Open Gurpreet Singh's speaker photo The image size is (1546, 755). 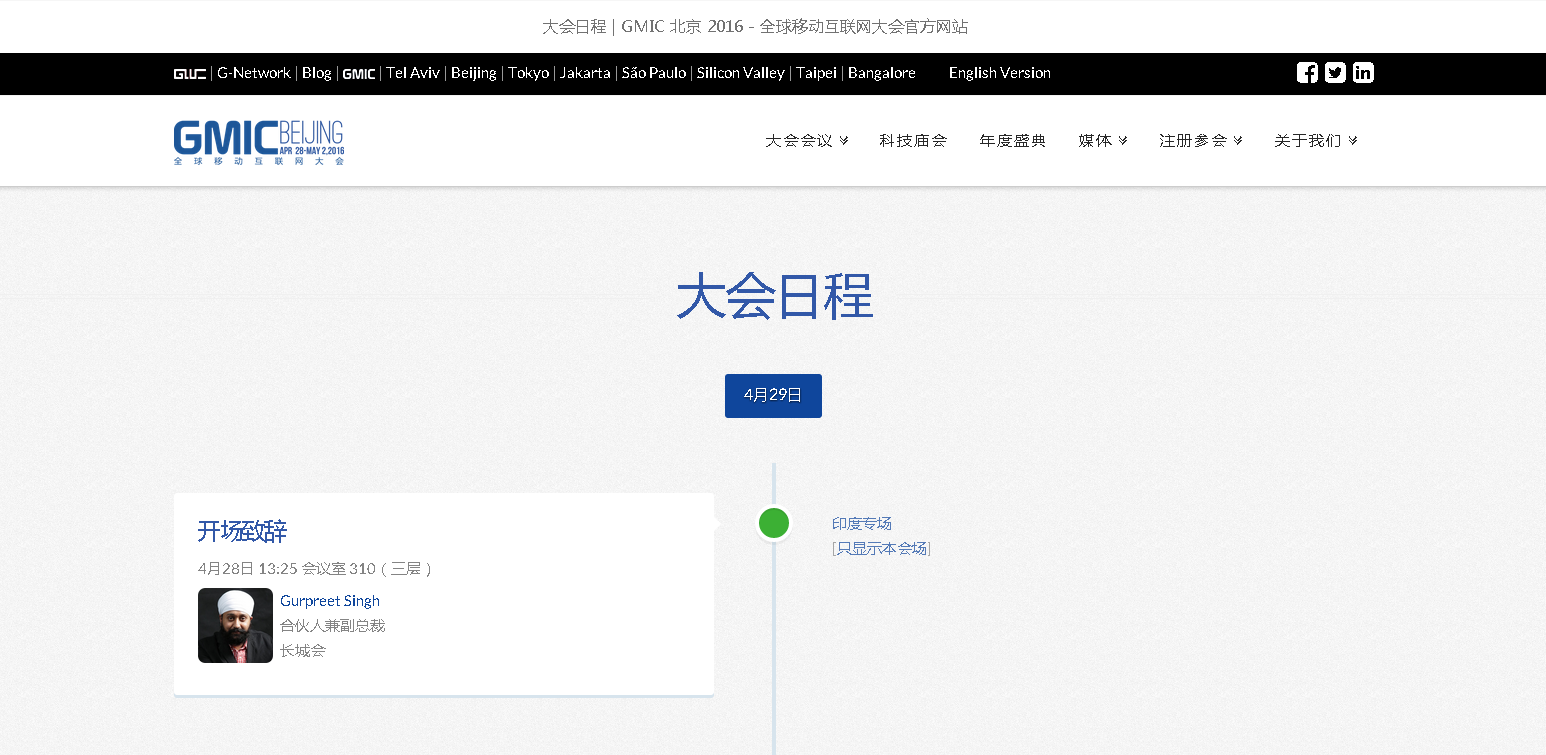click(235, 625)
